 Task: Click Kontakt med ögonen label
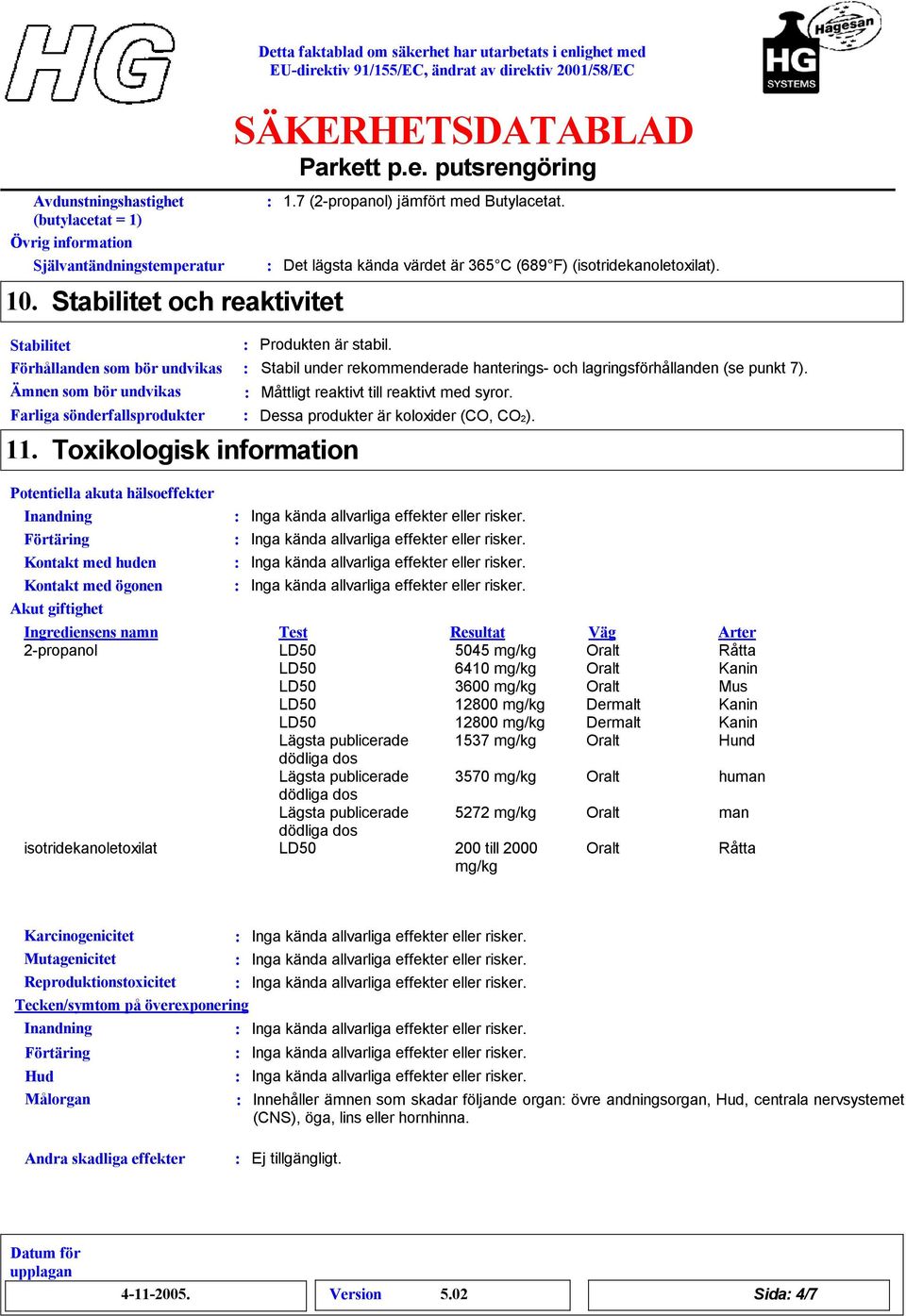coord(93,586)
